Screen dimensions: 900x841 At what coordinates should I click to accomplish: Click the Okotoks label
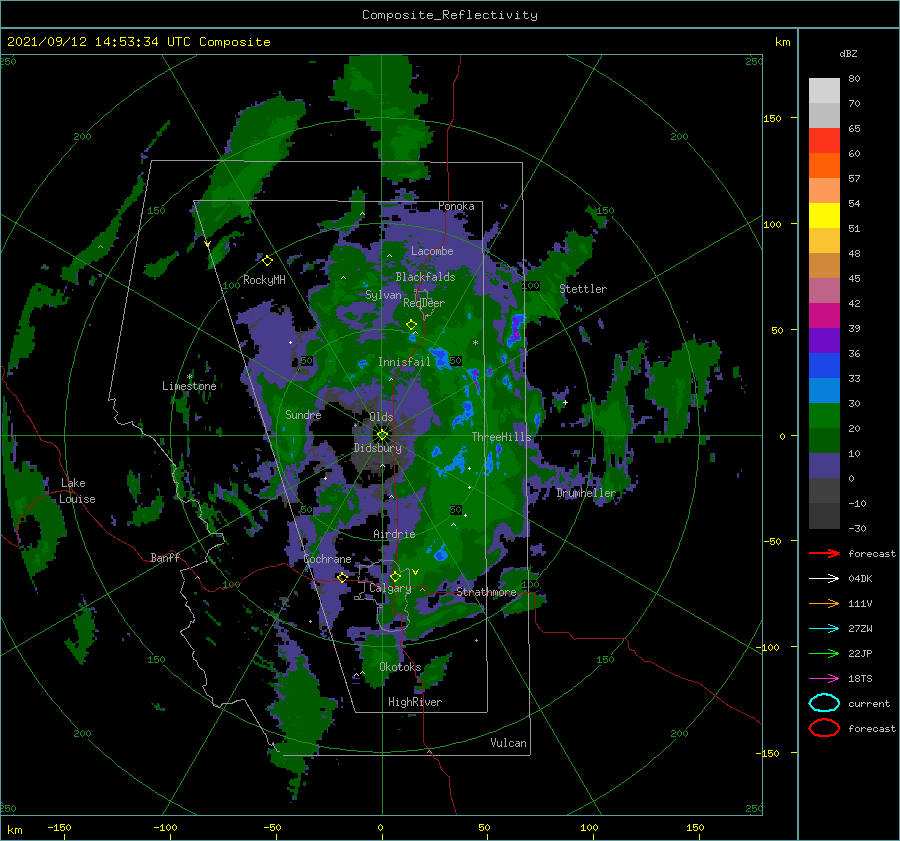pyautogui.click(x=400, y=667)
